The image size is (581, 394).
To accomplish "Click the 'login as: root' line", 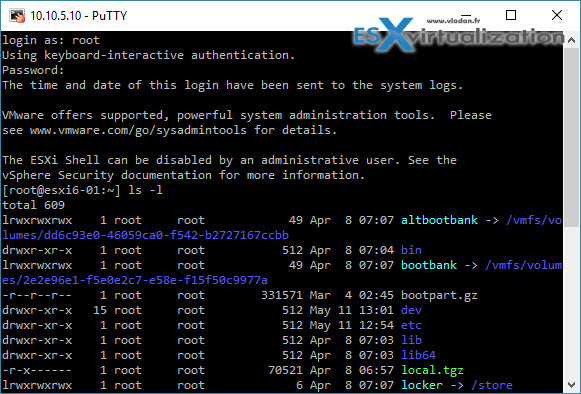I will [x=51, y=40].
